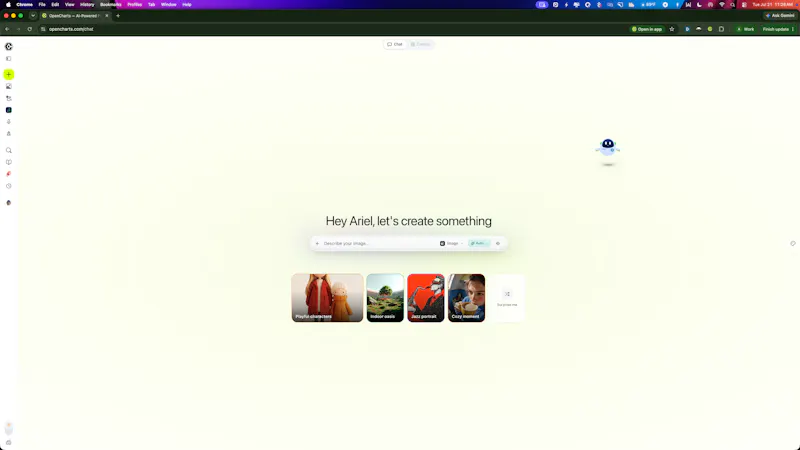The width and height of the screenshot is (800, 450).
Task: Toggle the sidebar panel collapse icon
Action: [x=9, y=59]
